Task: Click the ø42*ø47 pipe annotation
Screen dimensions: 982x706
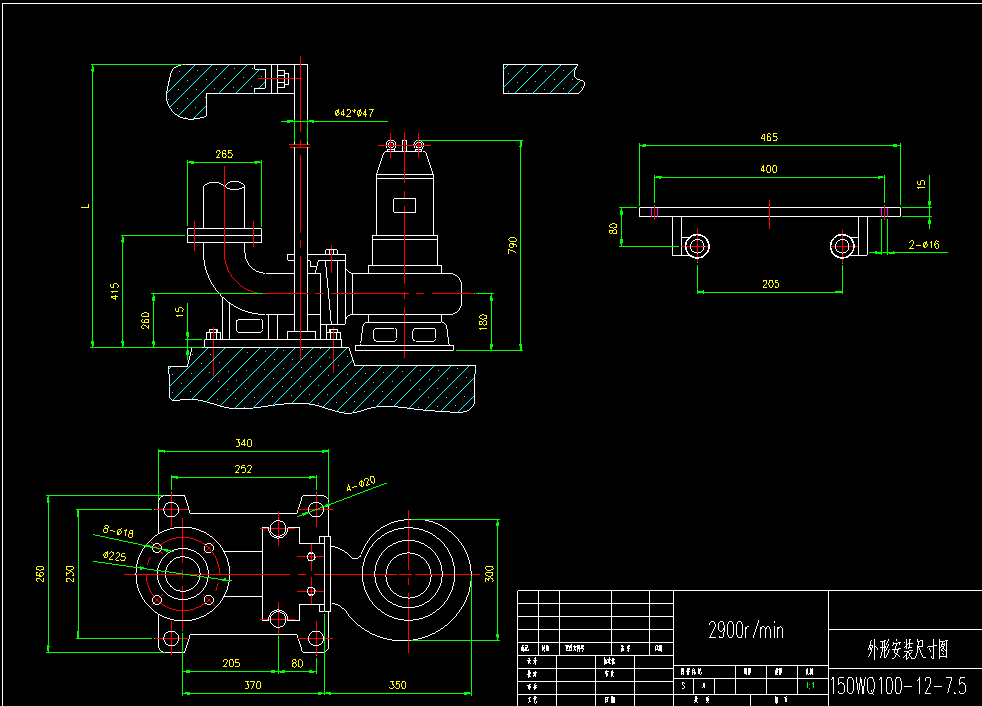Action: pos(354,113)
